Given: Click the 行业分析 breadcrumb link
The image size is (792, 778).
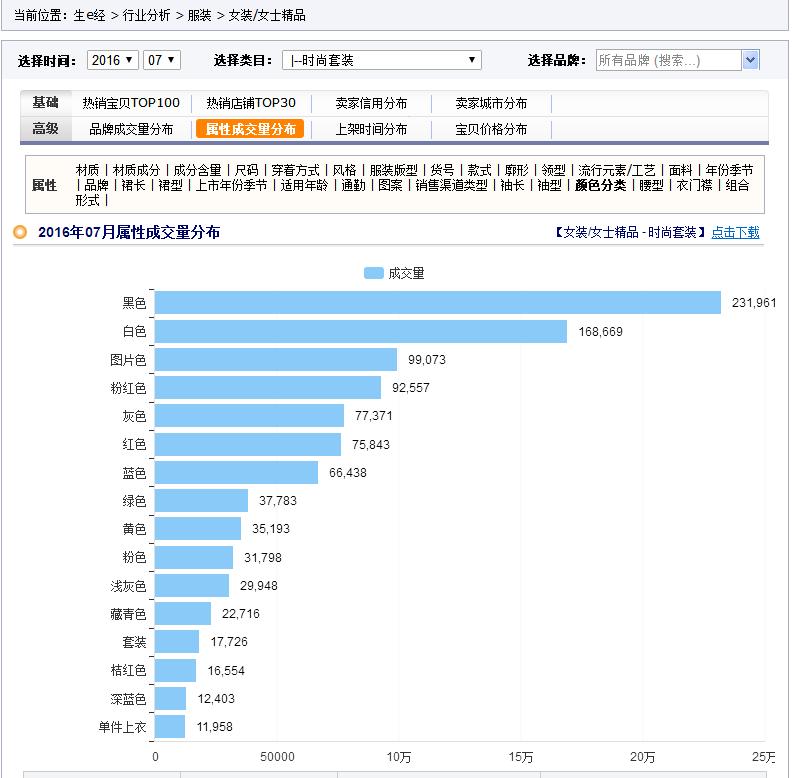Looking at the screenshot, I should (145, 16).
